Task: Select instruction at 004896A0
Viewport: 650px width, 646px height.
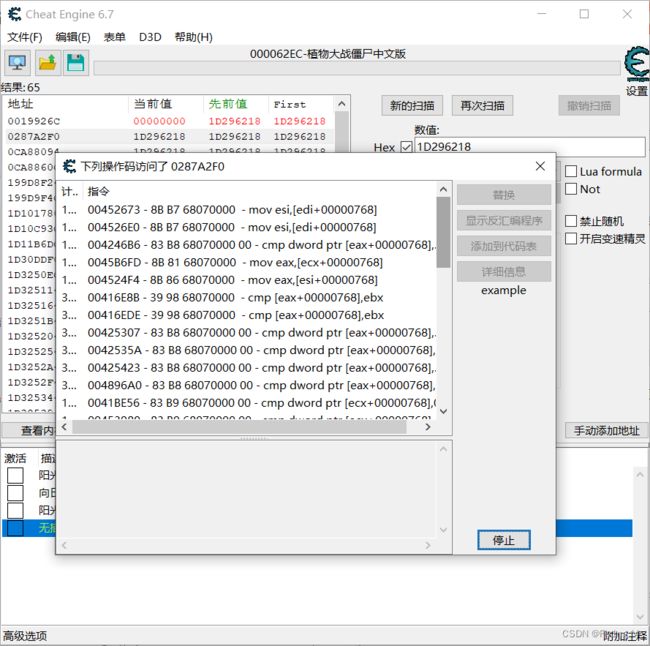Action: [x=247, y=385]
